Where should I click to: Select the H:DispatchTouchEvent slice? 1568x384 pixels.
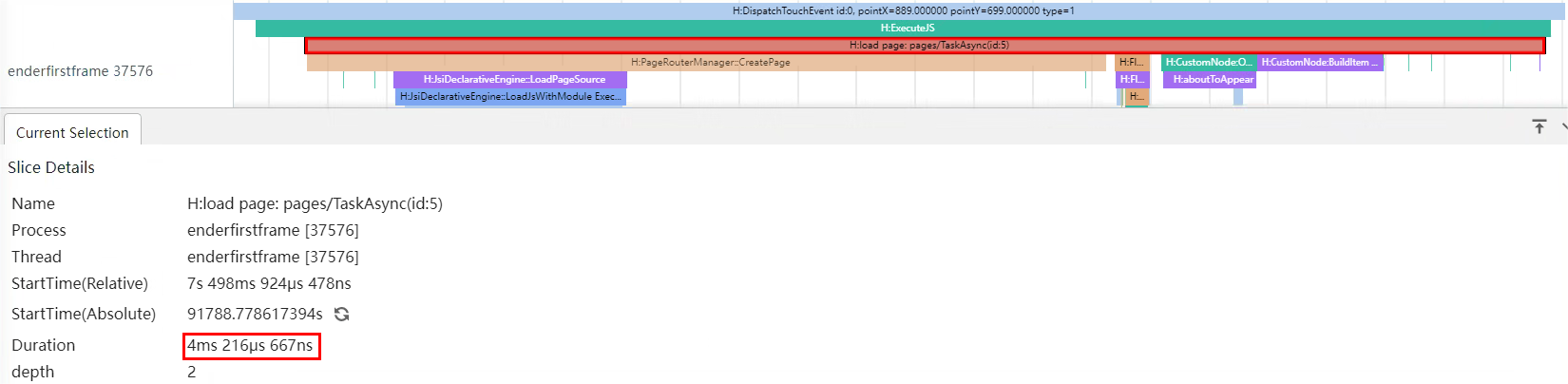point(901,11)
